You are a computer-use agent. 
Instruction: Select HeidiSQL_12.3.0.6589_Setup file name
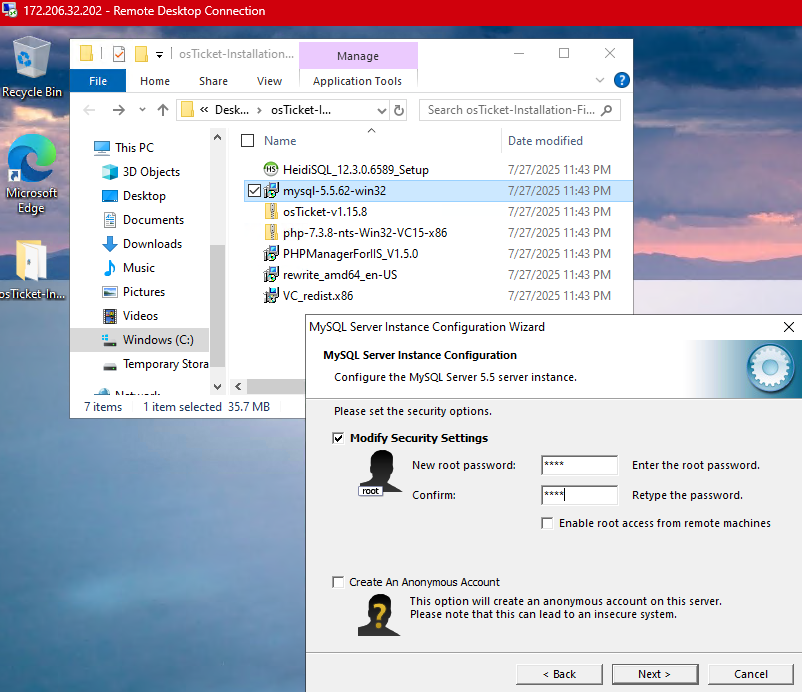[x=355, y=170]
